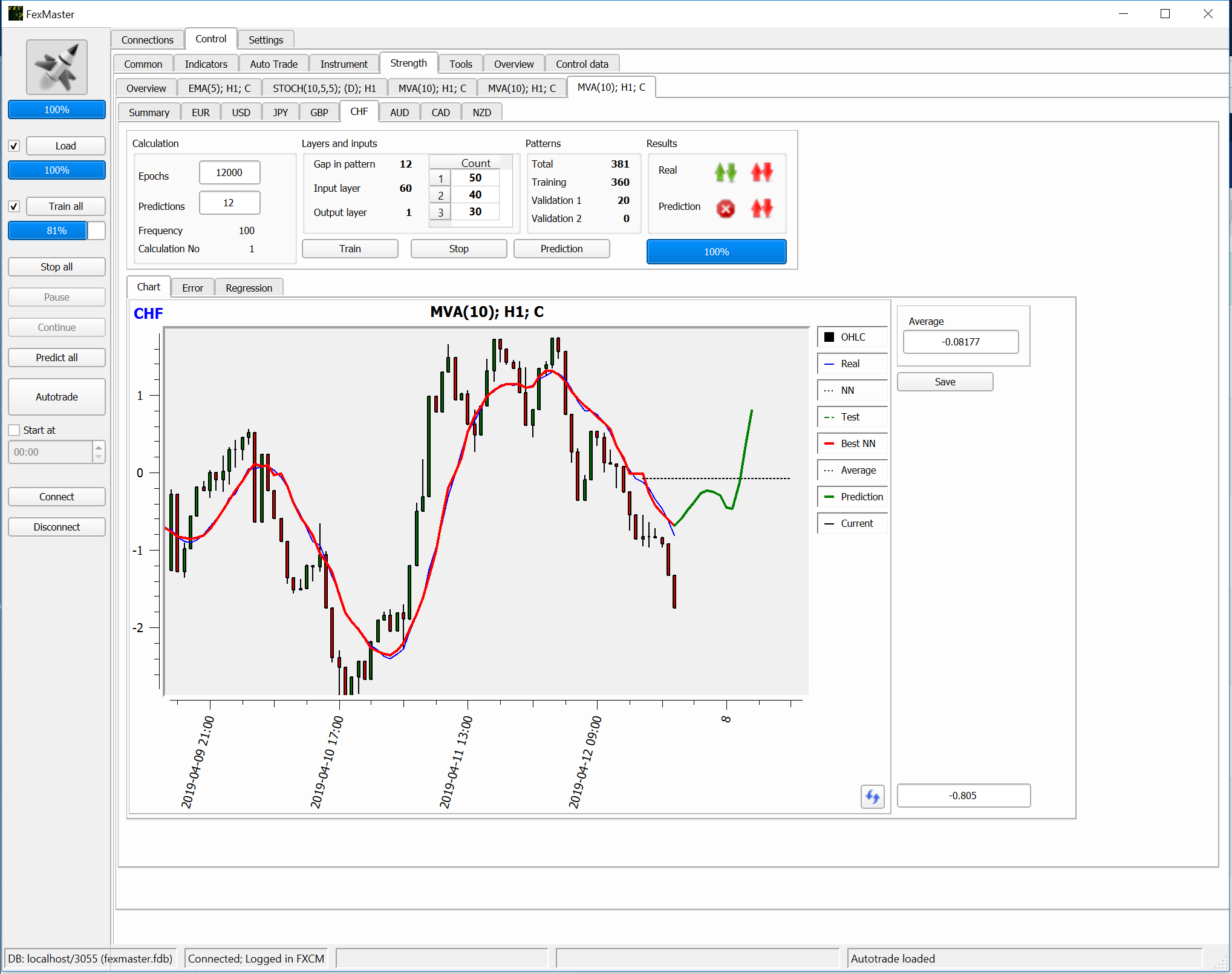Uncheck the checkbox beside Train all
The width and height of the screenshot is (1232, 974).
[14, 206]
